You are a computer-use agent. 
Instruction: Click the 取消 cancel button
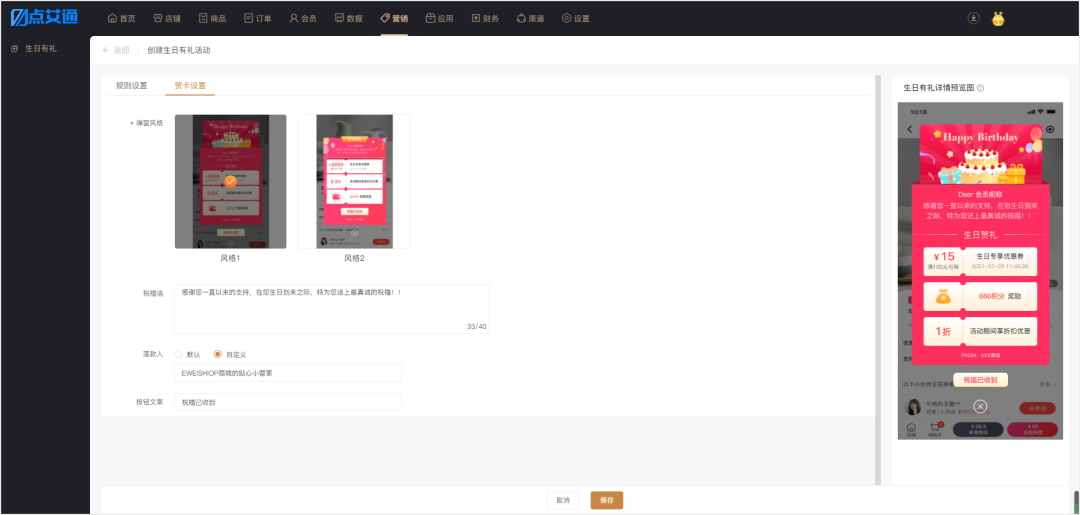[x=563, y=501]
